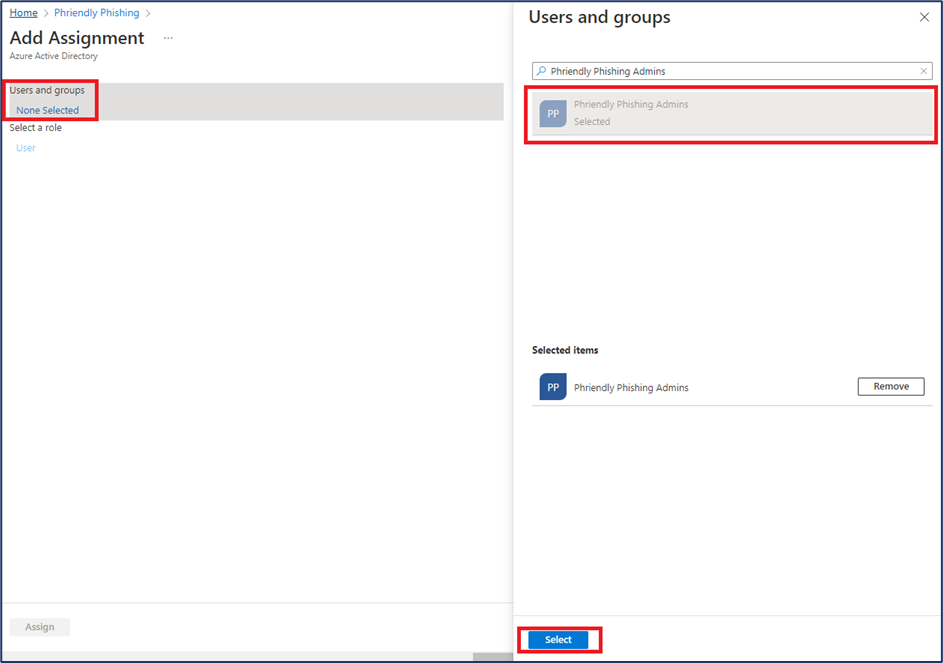Open the Phriendly Phishing breadcrumb link
This screenshot has height=663, width=943.
[x=96, y=13]
